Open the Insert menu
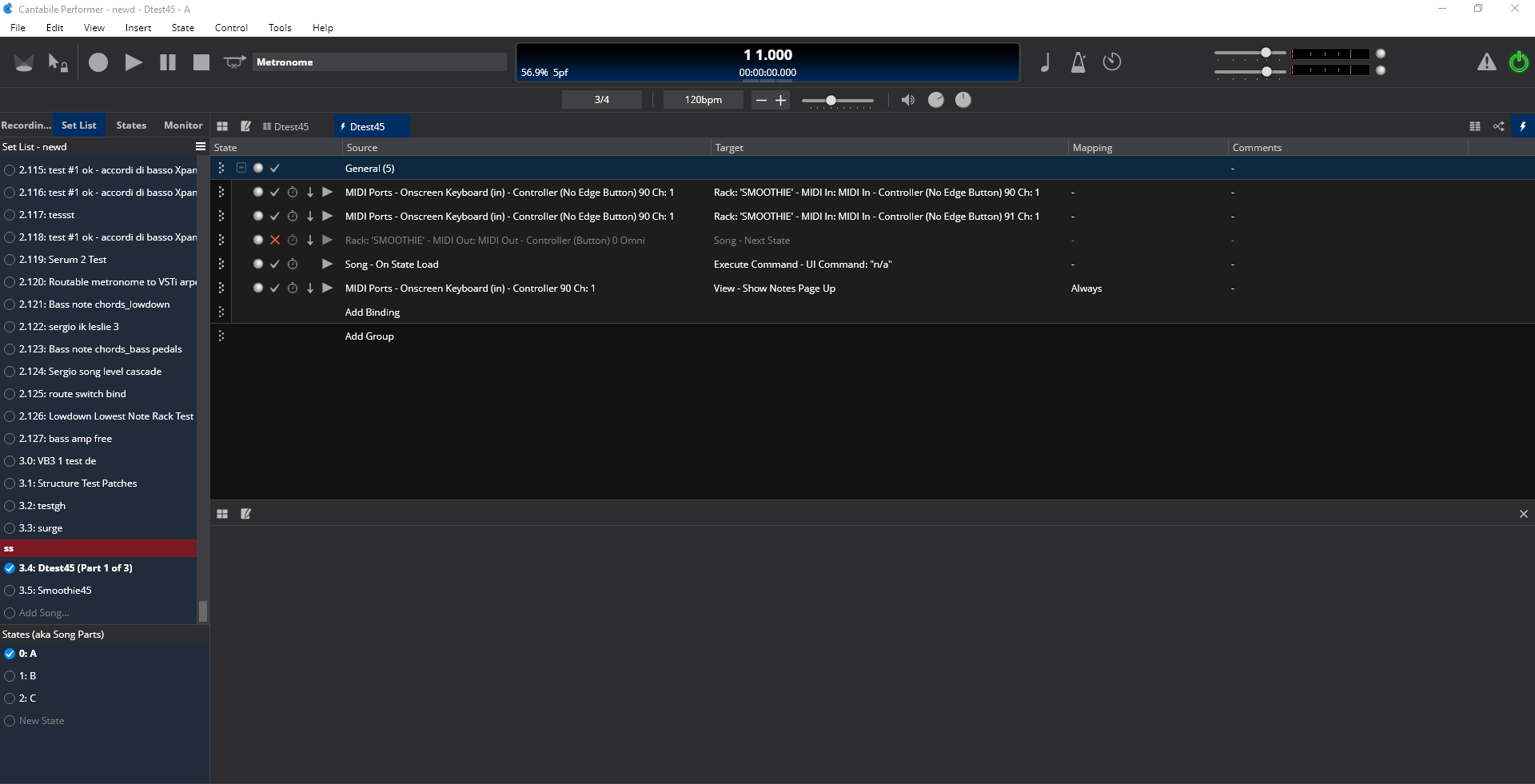The image size is (1535, 784). [x=138, y=28]
